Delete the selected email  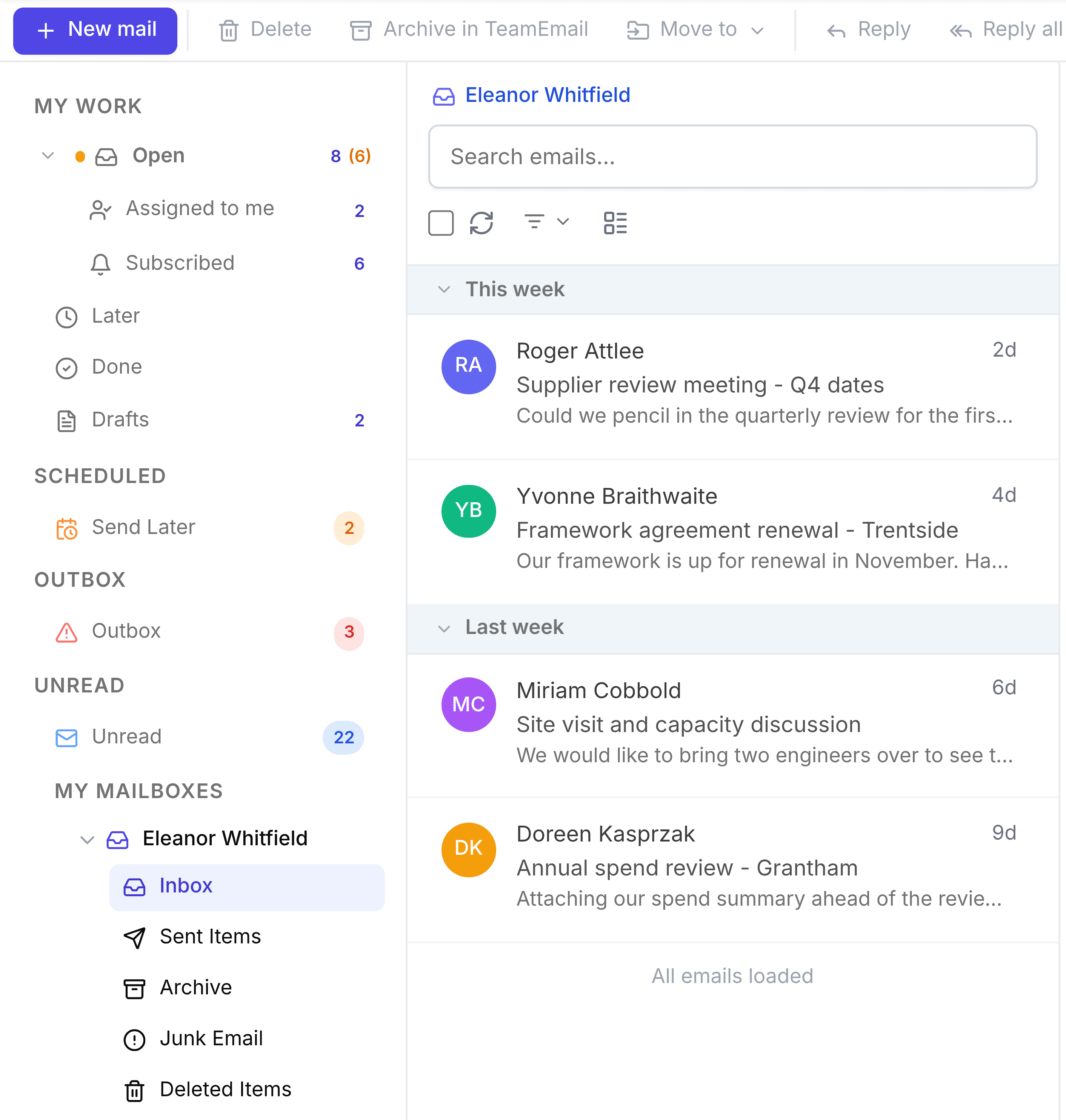[265, 29]
